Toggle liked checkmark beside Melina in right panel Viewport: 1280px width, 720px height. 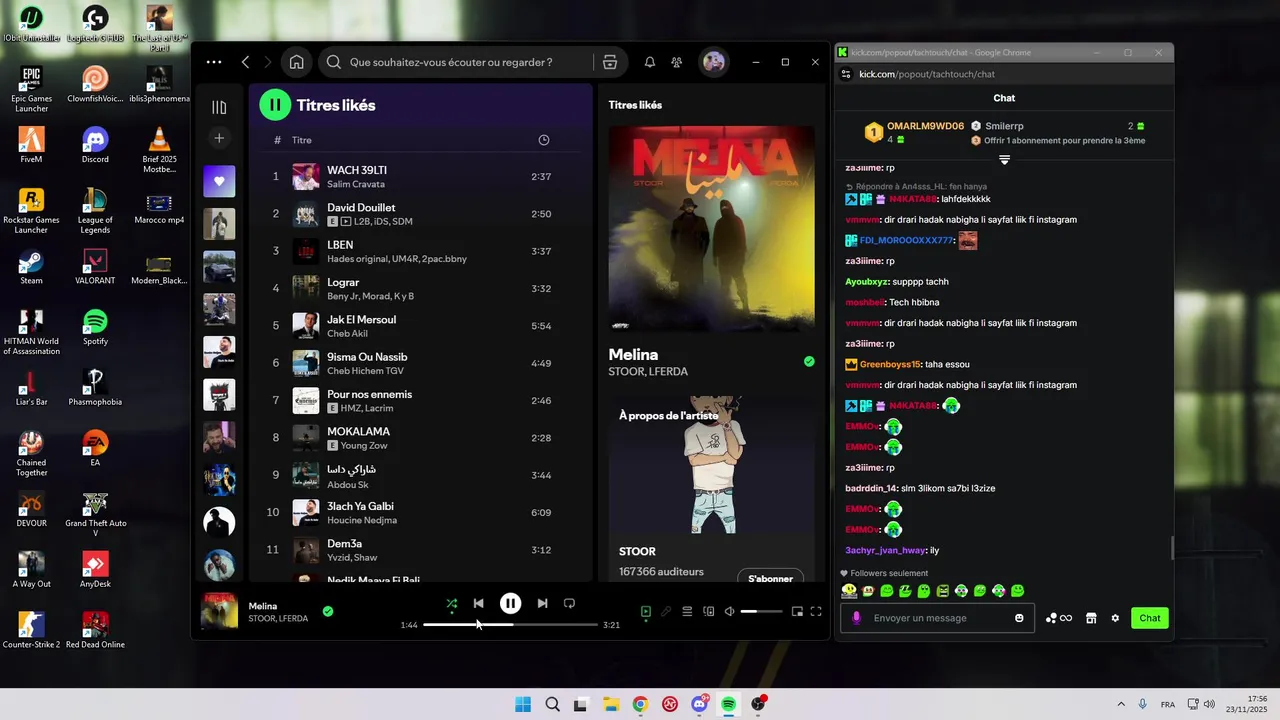tap(809, 362)
